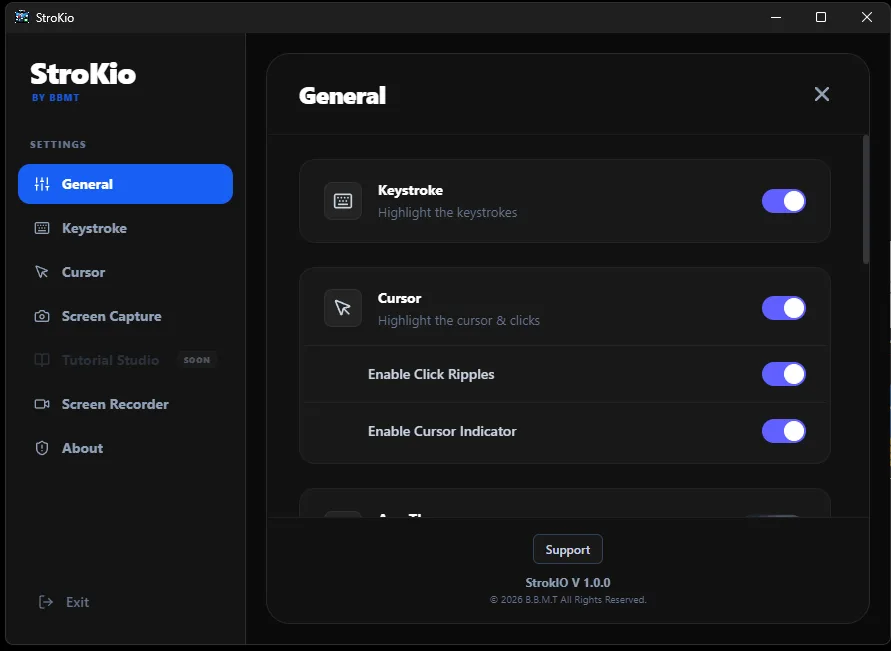
Task: Minimize the StroKio window
Action: [776, 17]
